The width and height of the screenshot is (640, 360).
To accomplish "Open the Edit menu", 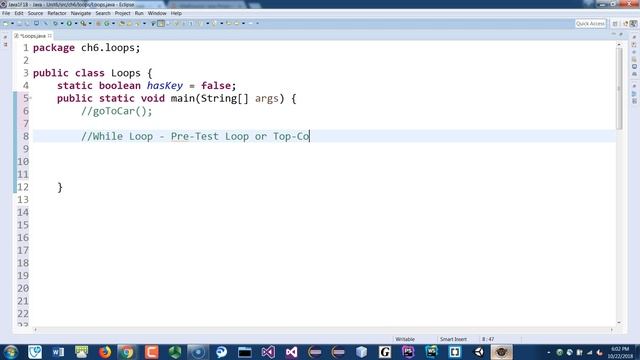I will 19,13.
